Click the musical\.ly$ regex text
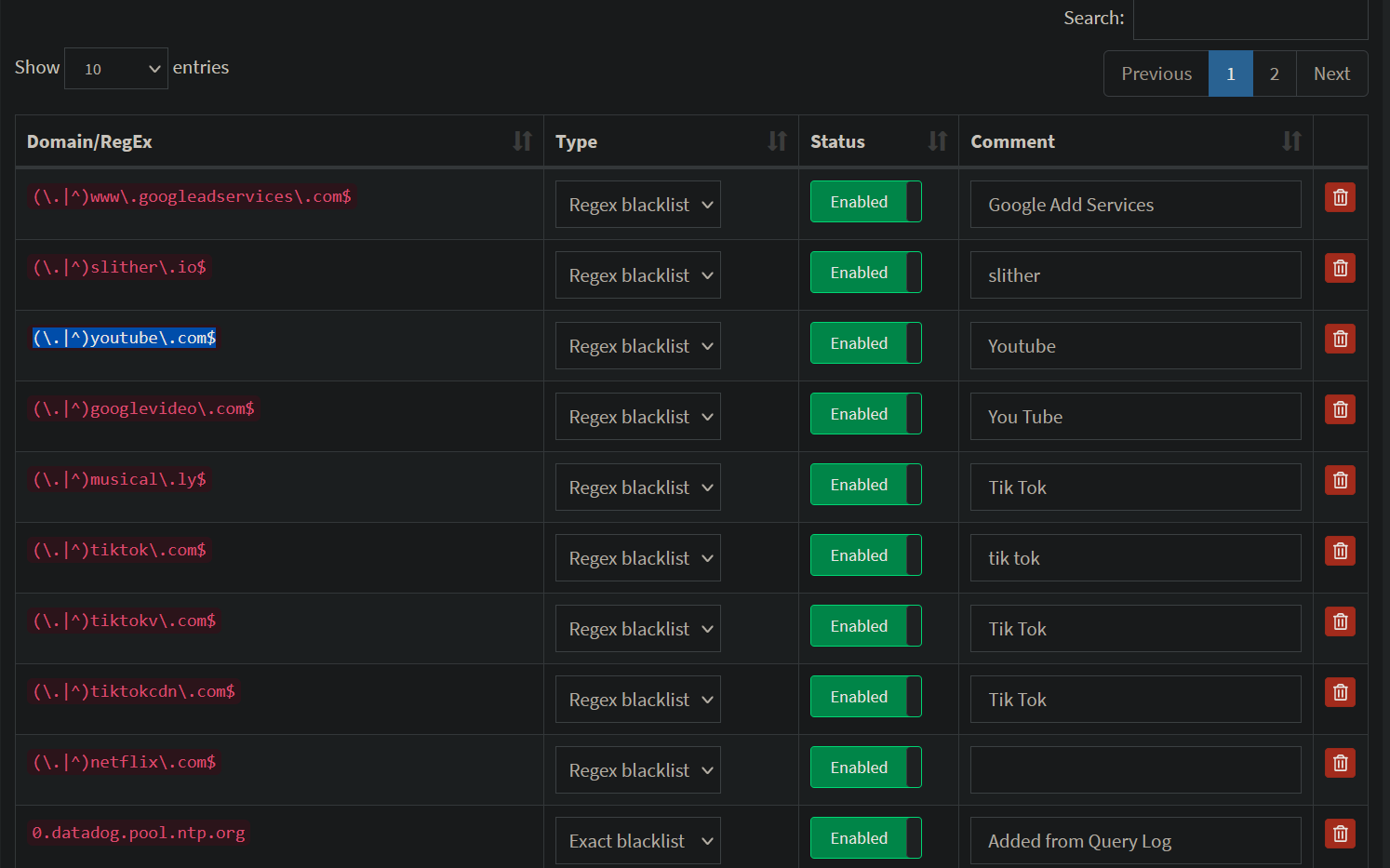Viewport: 1390px width, 868px height. 119,479
